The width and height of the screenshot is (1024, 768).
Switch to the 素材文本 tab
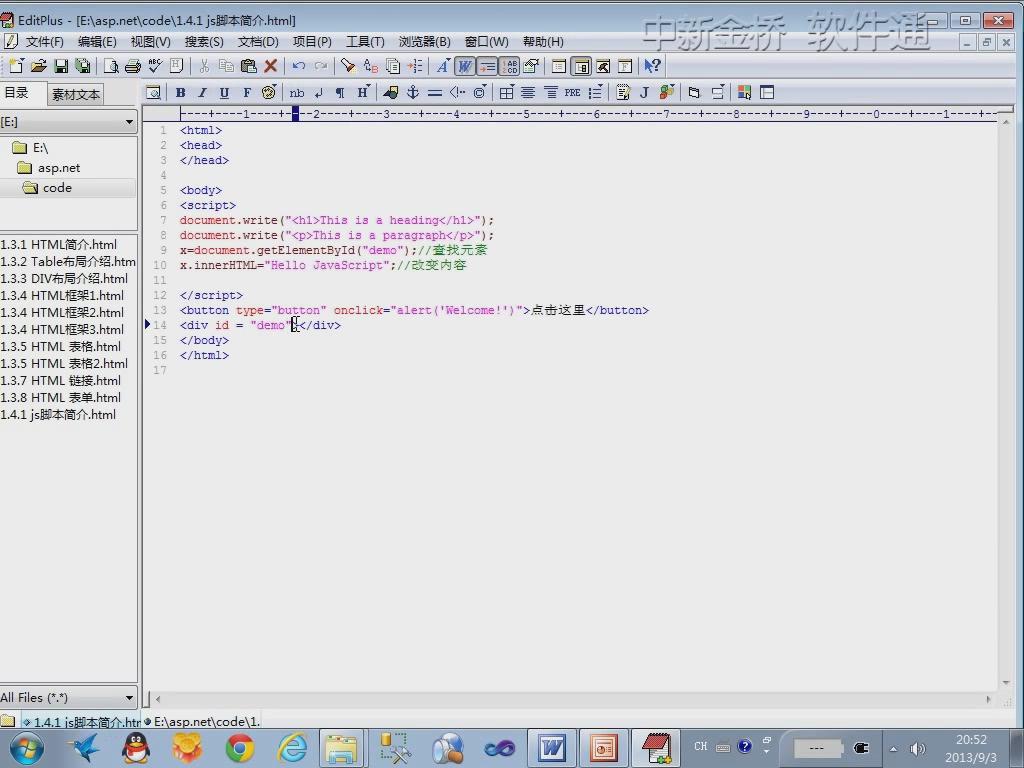[x=76, y=95]
